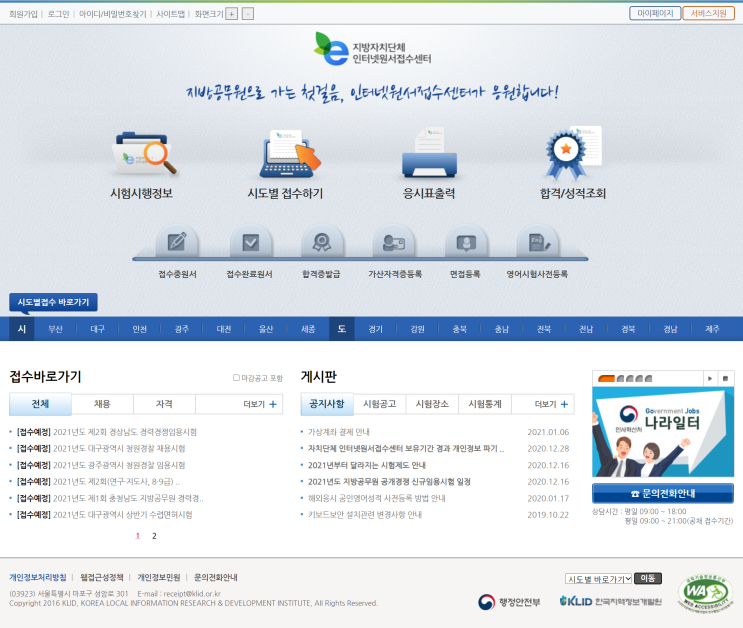
Task: Click the 마이페이지 button
Action: pos(655,13)
